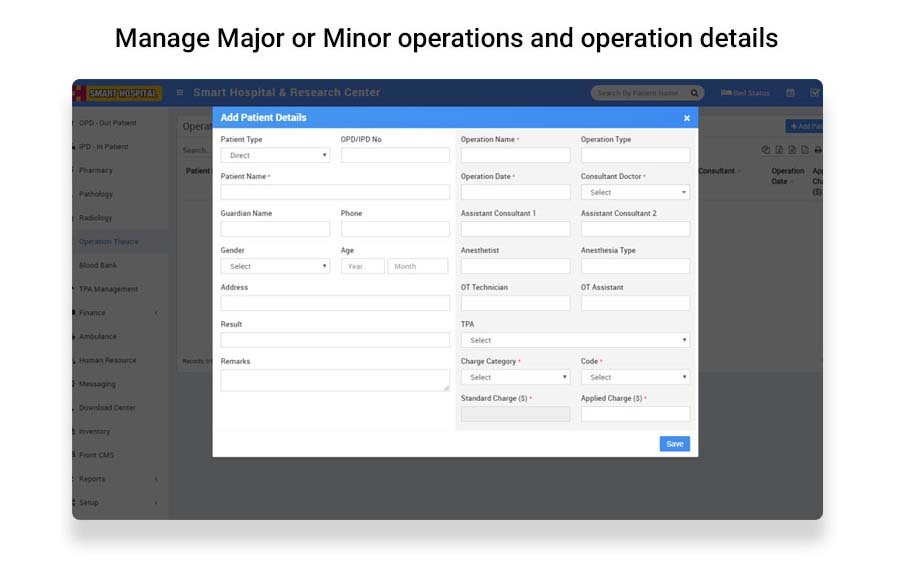This screenshot has height=583, width=900.
Task: Open the calendar icon in top bar
Action: (x=790, y=93)
